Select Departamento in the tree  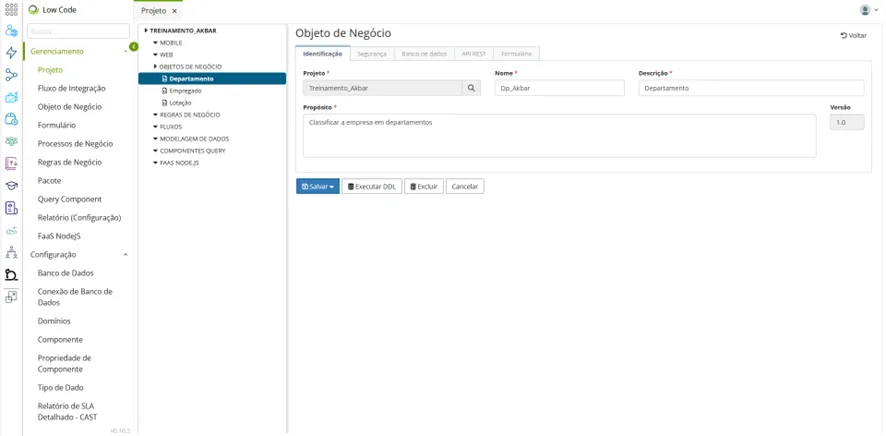pos(212,79)
